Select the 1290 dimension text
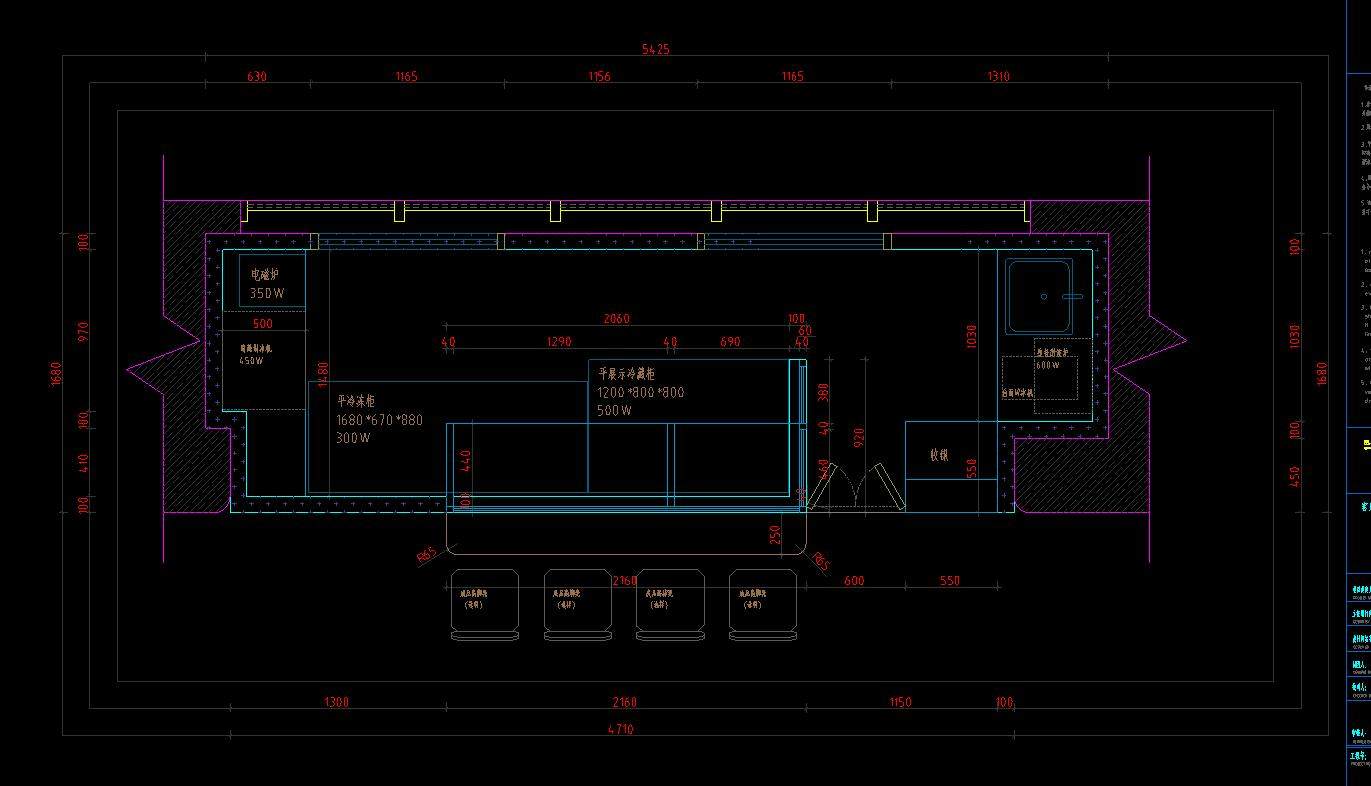 (559, 342)
